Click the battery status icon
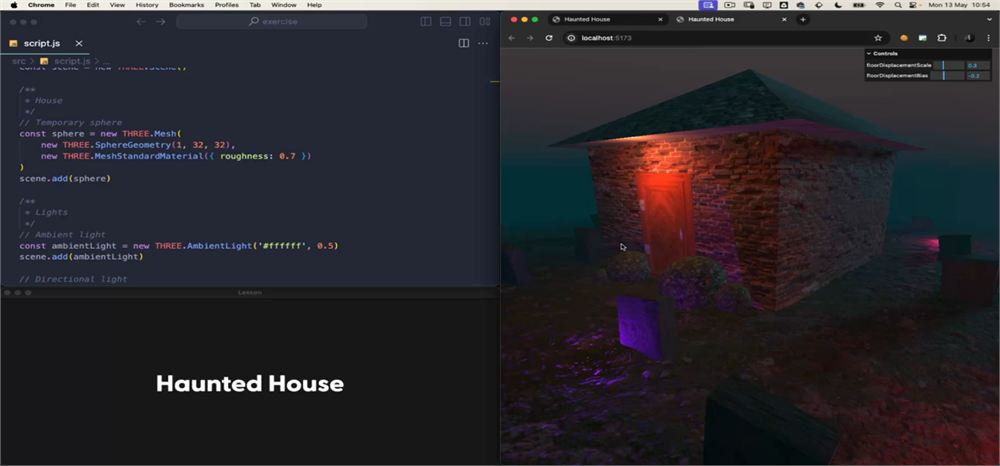Viewport: 1000px width, 466px height. click(859, 4)
